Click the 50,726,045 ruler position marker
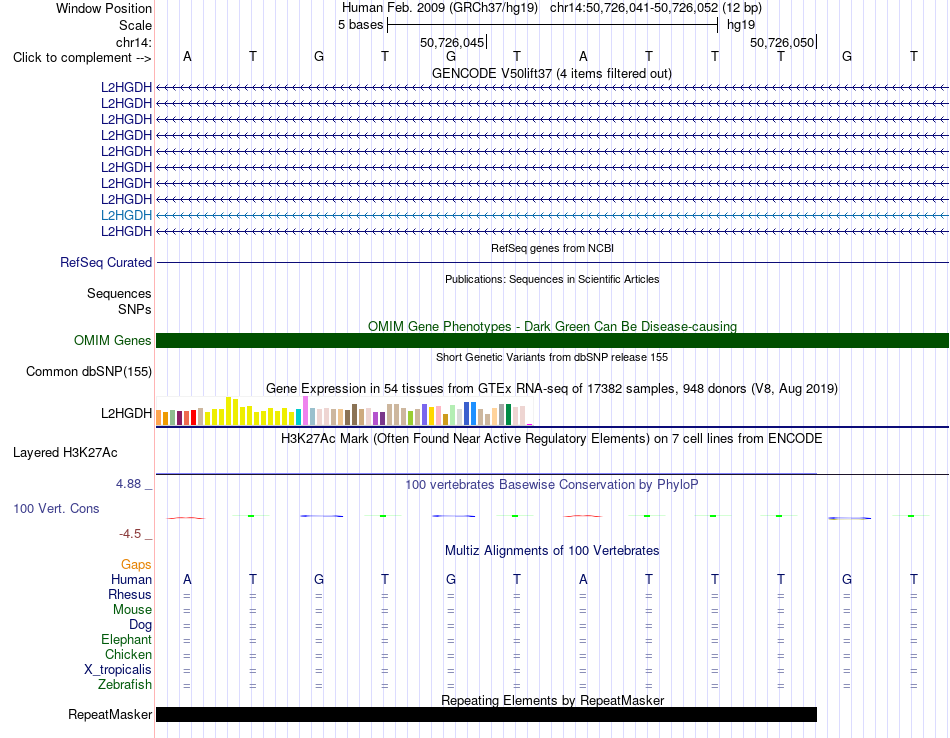This screenshot has width=950, height=738. point(452,42)
